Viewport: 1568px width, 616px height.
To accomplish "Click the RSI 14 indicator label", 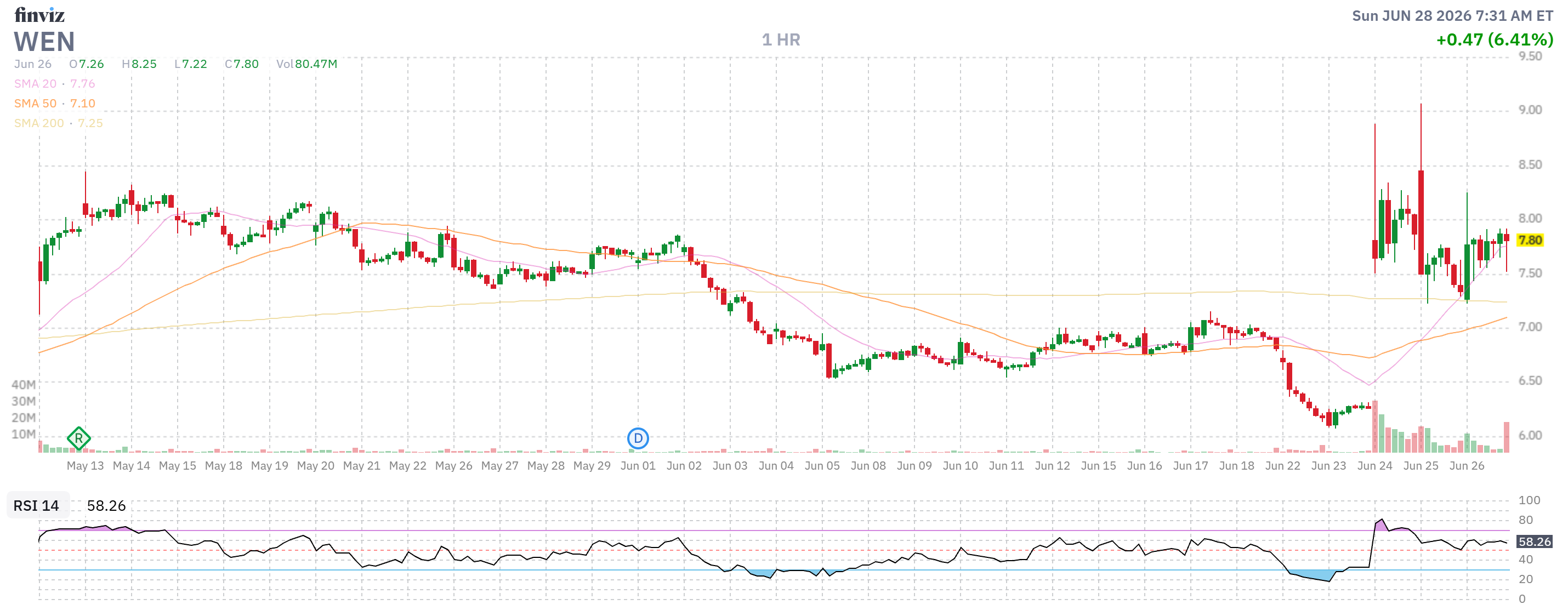I will pyautogui.click(x=37, y=506).
